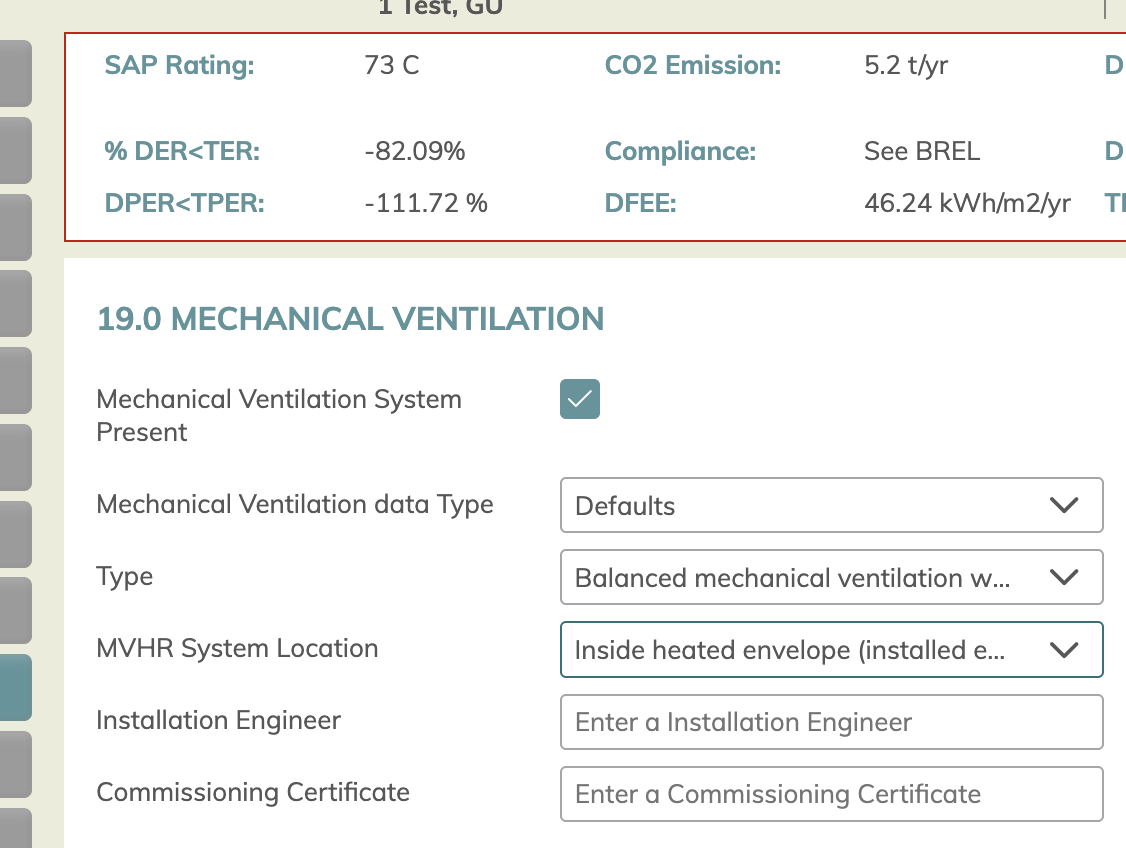This screenshot has height=848, width=1126.
Task: Click the CO2 Emission label
Action: click(x=692, y=65)
